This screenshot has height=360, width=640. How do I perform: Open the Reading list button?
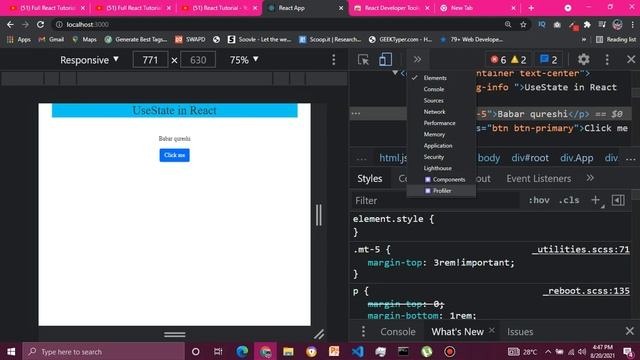pos(616,39)
